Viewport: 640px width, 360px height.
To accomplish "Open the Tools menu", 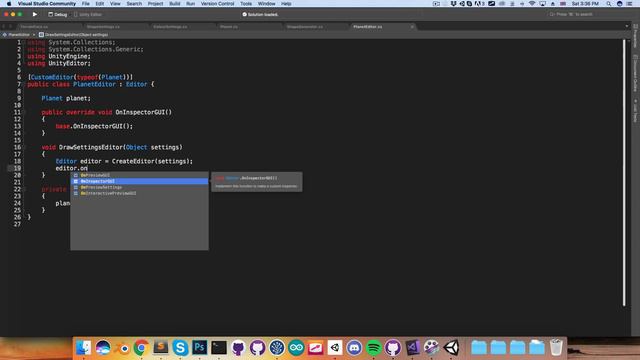I will coord(246,4).
